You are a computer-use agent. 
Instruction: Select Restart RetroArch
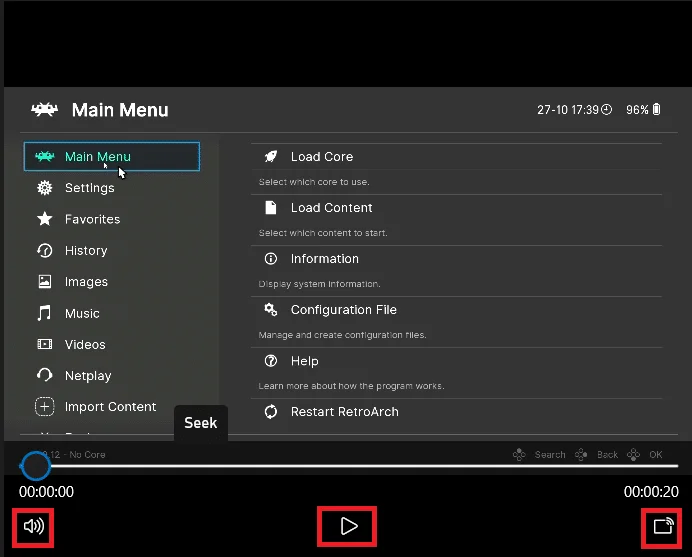coord(457,412)
